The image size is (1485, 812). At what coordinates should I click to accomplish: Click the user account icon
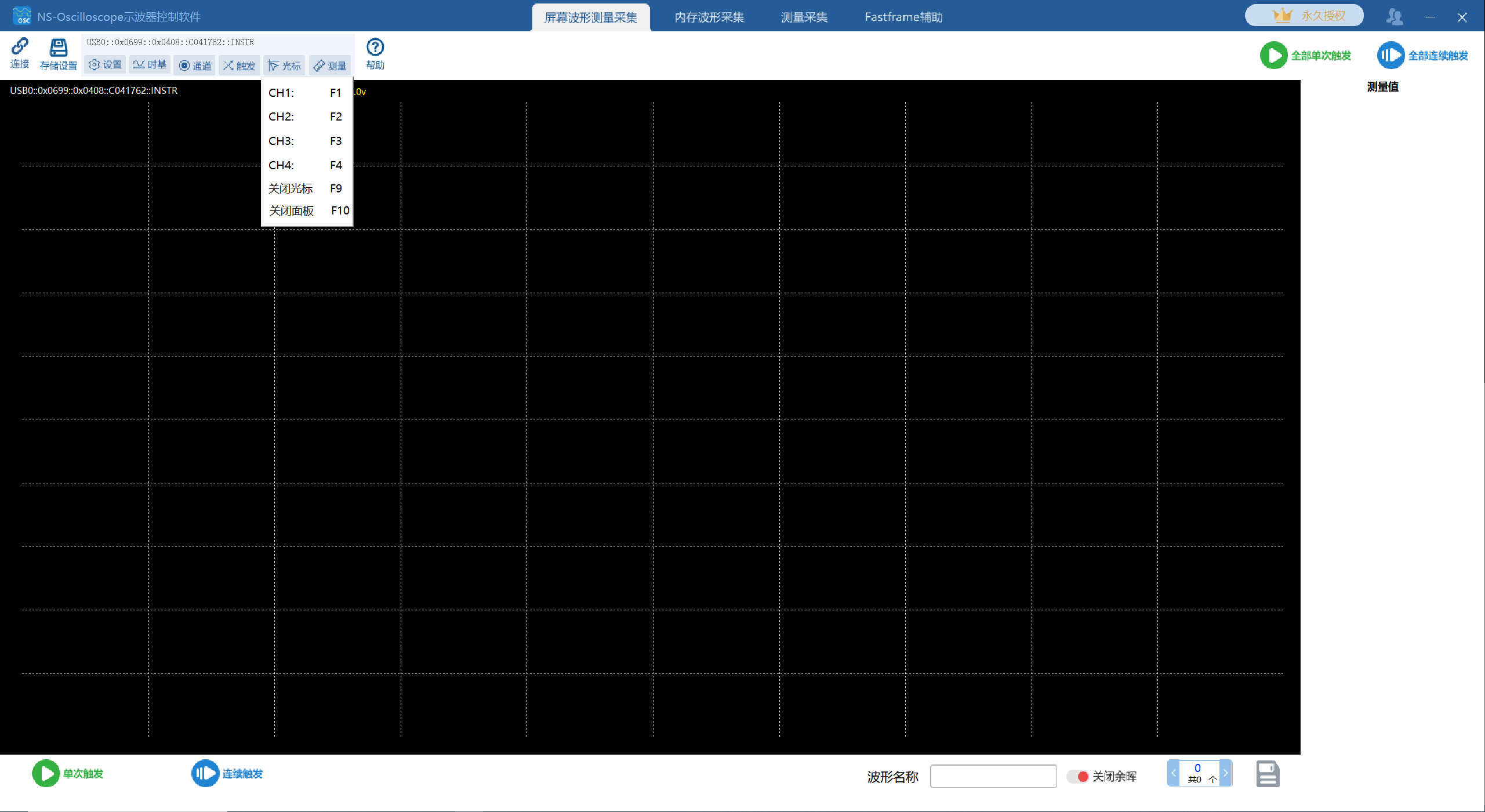click(1395, 17)
